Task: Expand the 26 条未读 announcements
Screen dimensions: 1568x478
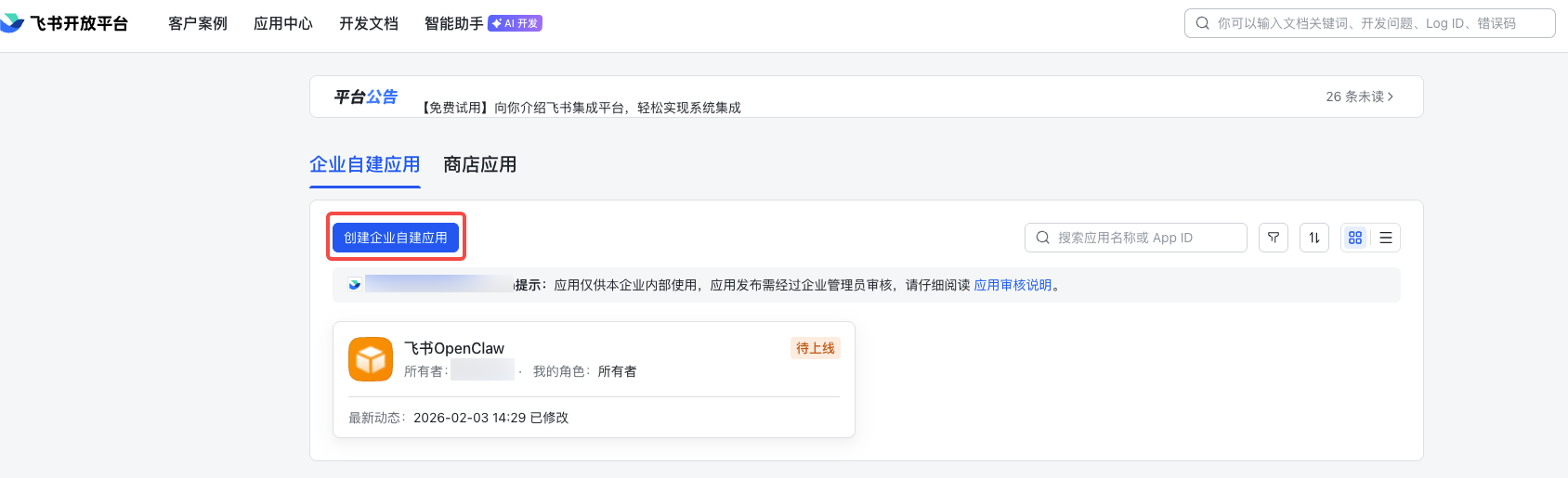Action: [x=1359, y=97]
